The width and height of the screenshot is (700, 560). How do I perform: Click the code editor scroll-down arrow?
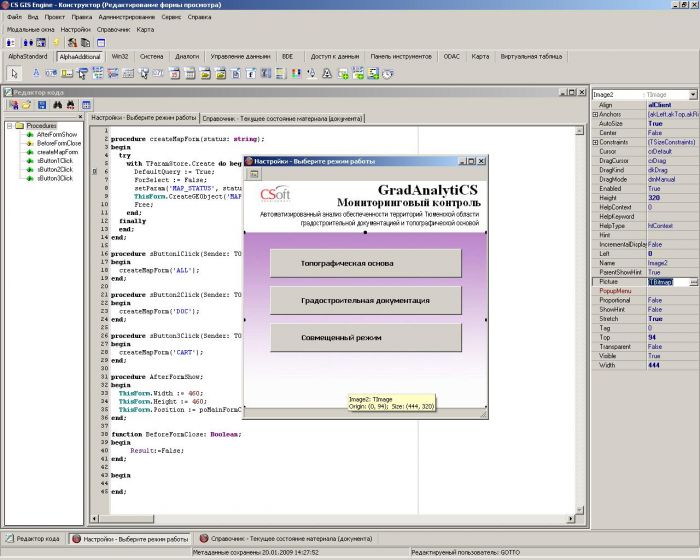pos(579,510)
